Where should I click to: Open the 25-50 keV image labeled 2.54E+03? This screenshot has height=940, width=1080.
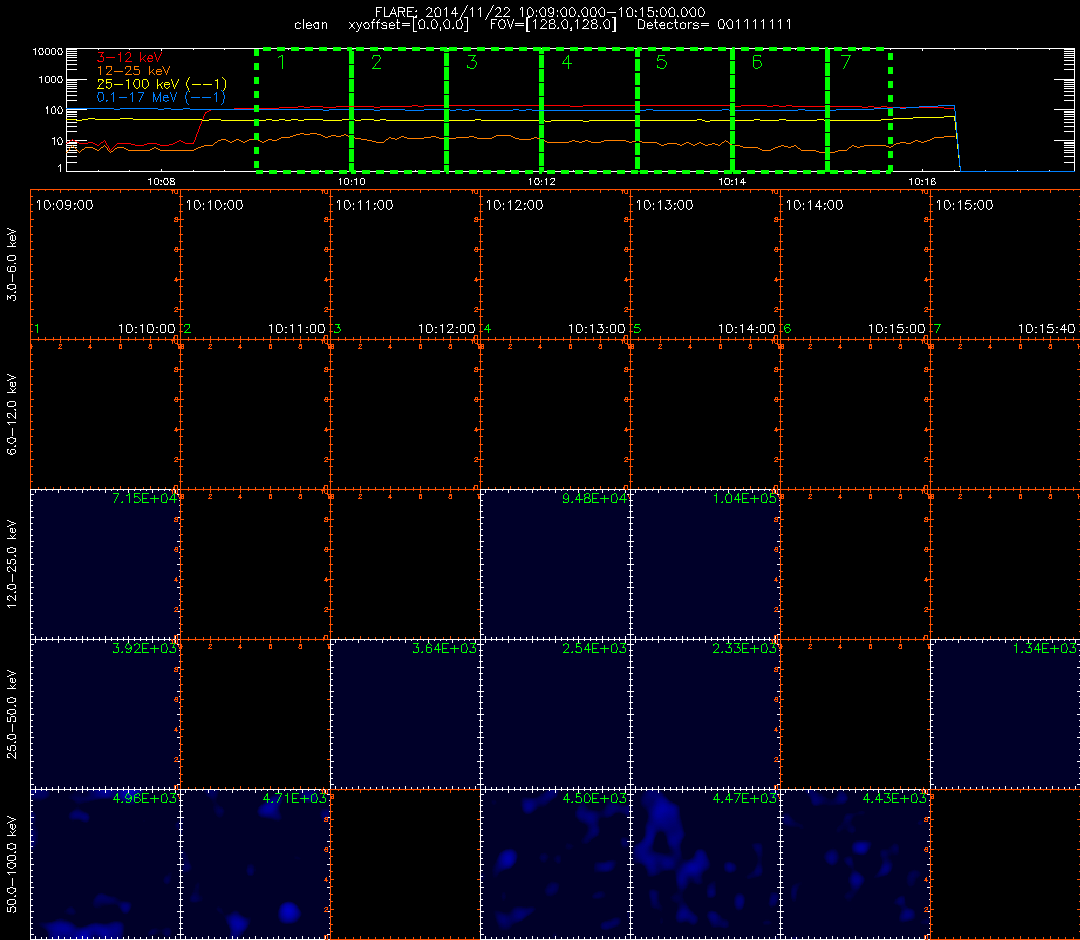pos(555,714)
